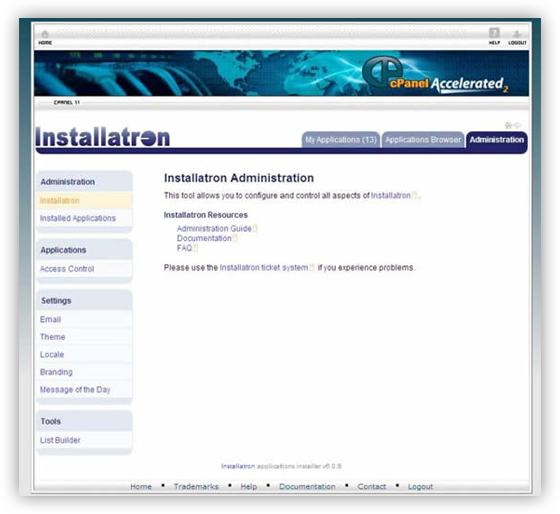Screen dimensions: 560x514
Task: Select Installatron in the Administration sidebar
Action: 84,200
